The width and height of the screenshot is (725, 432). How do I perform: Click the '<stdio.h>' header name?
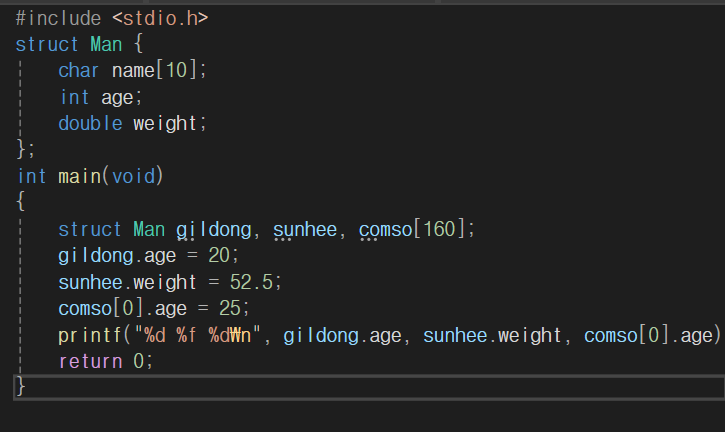pos(160,19)
